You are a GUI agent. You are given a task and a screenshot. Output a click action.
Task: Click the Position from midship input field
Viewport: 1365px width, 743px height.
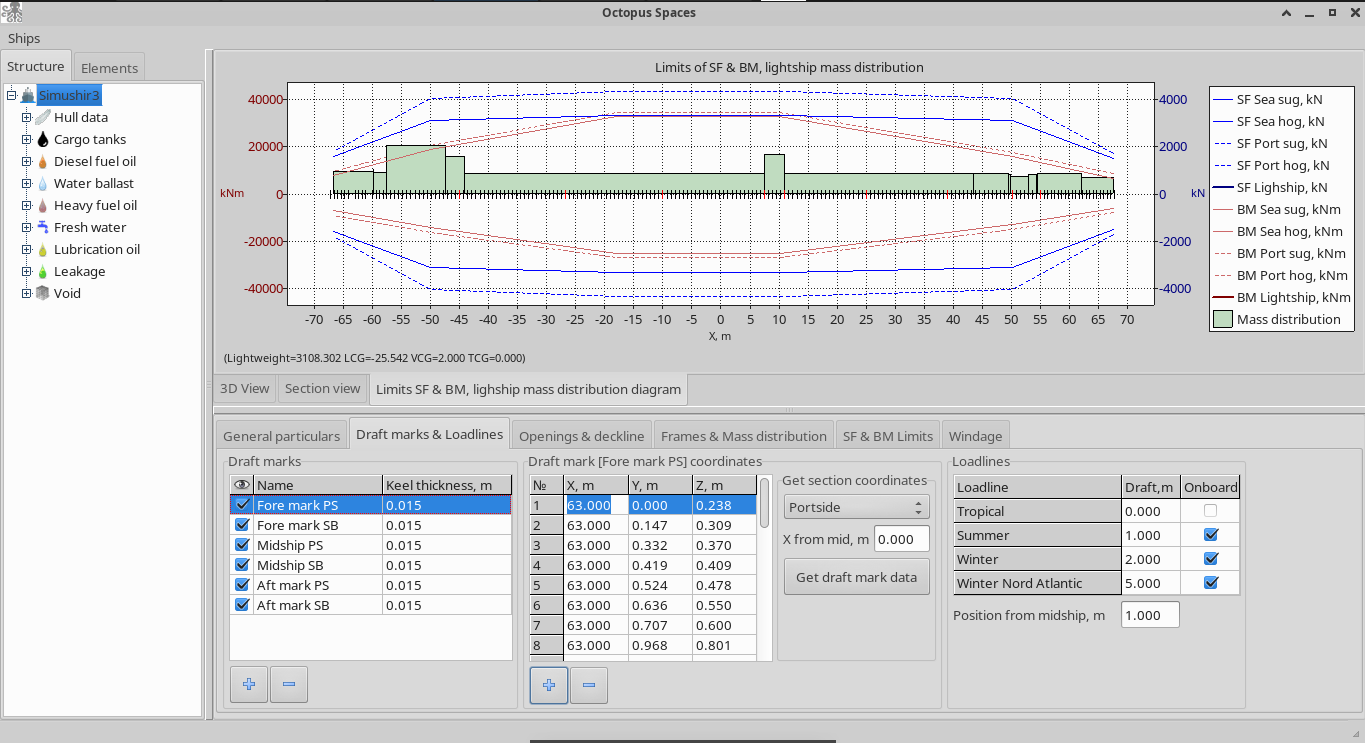pos(1151,615)
